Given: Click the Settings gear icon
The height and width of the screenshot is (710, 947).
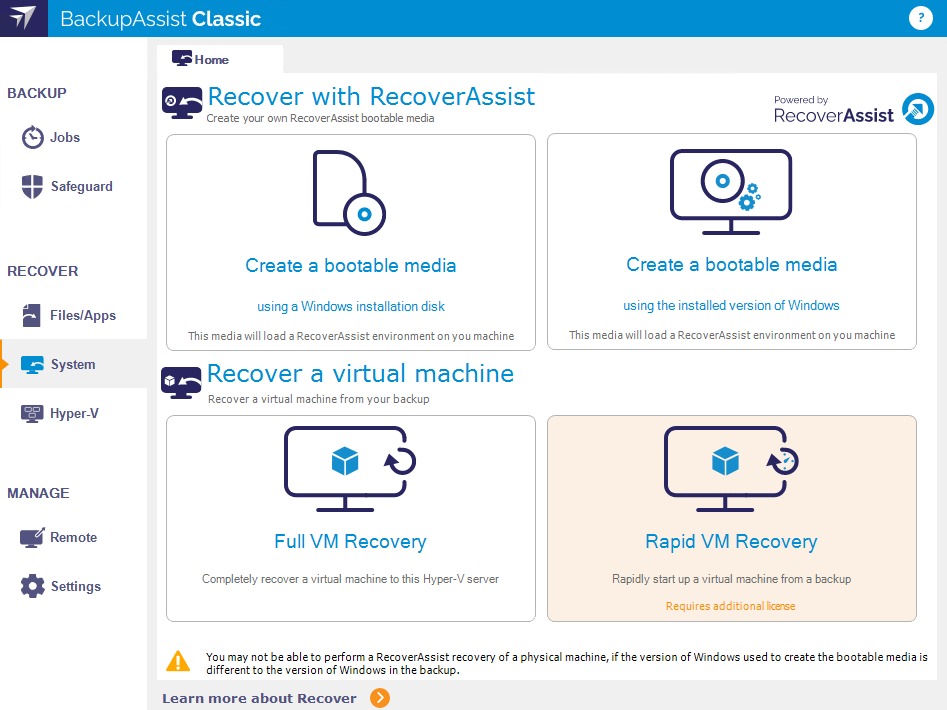Looking at the screenshot, I should tap(33, 586).
